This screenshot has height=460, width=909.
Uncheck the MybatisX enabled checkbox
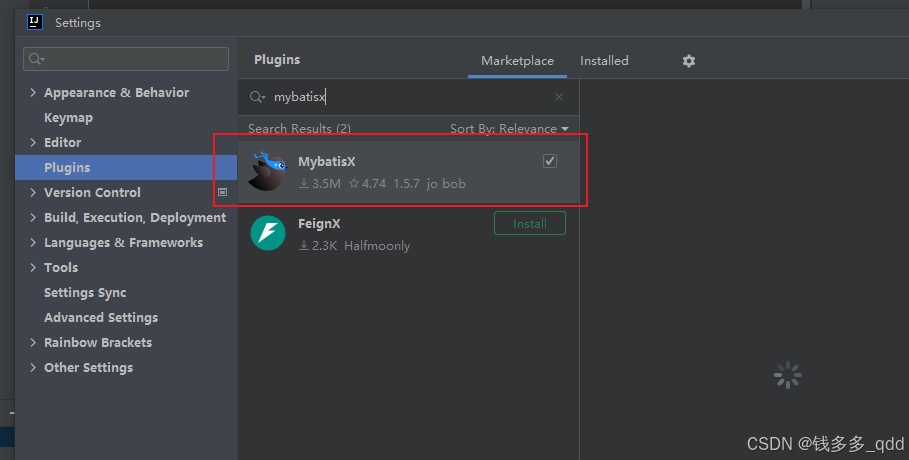click(x=550, y=161)
